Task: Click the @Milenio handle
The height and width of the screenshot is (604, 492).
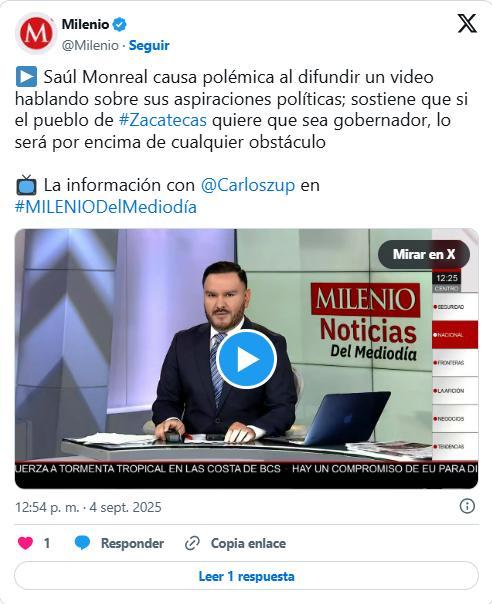Action: (90, 45)
